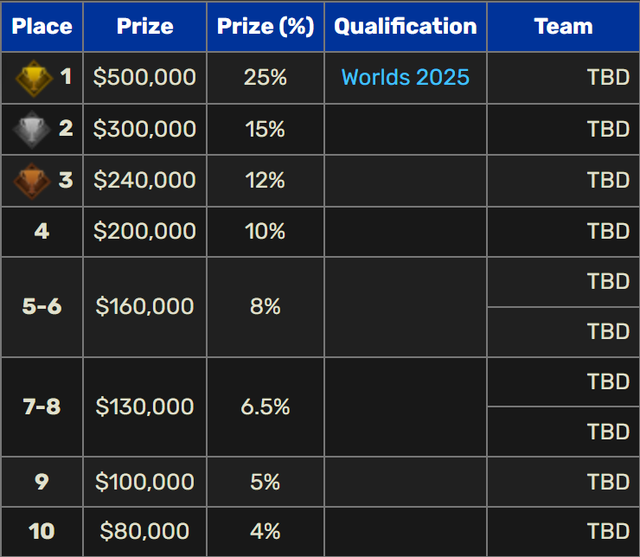Select the $130,000 prize cell
The width and height of the screenshot is (640, 557).
(x=145, y=407)
